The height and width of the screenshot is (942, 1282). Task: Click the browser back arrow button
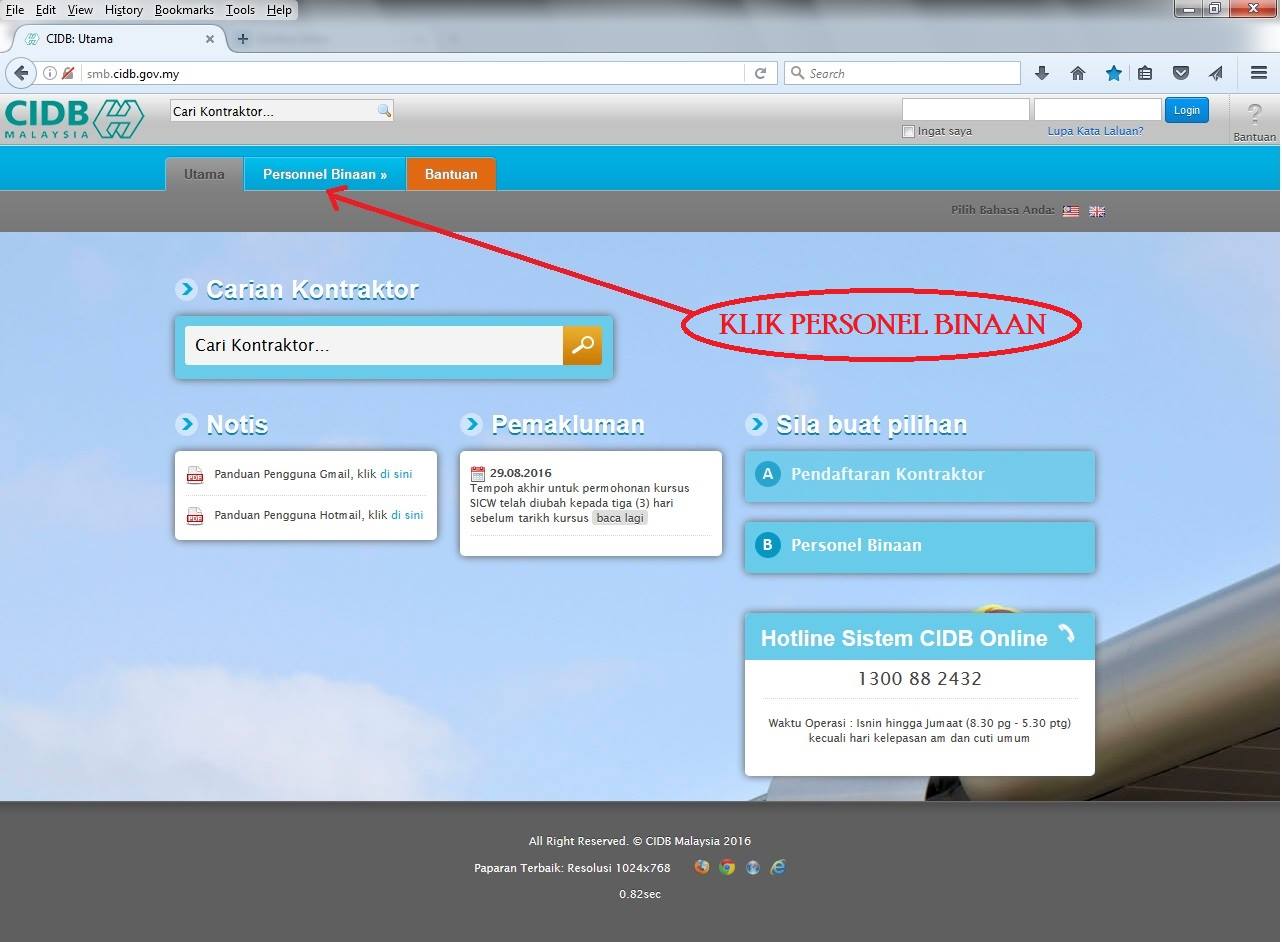21,73
